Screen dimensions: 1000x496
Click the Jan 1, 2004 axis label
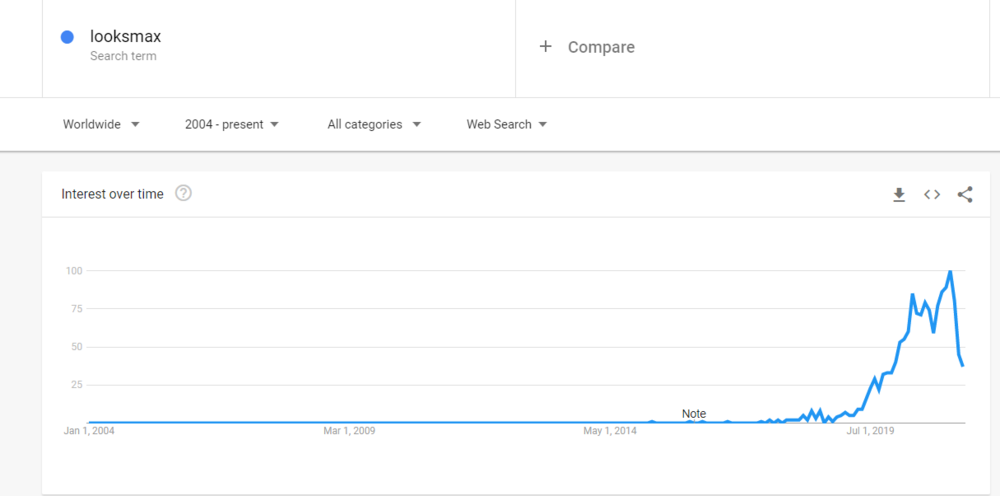tap(90, 432)
